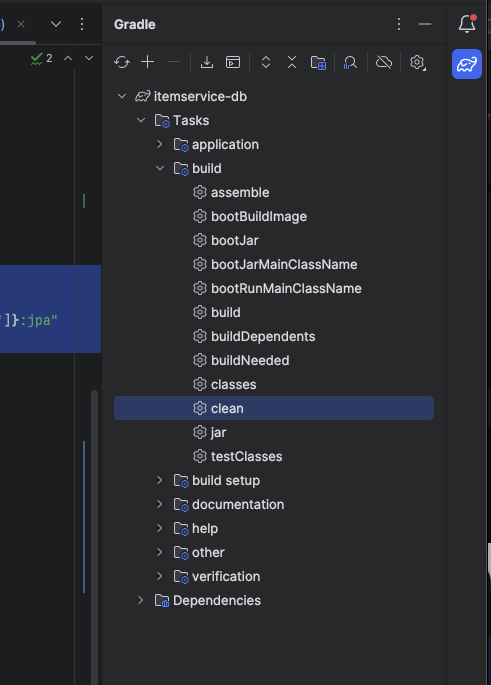The image size is (491, 685).
Task: Select the bootJar task
Action: 274,240
